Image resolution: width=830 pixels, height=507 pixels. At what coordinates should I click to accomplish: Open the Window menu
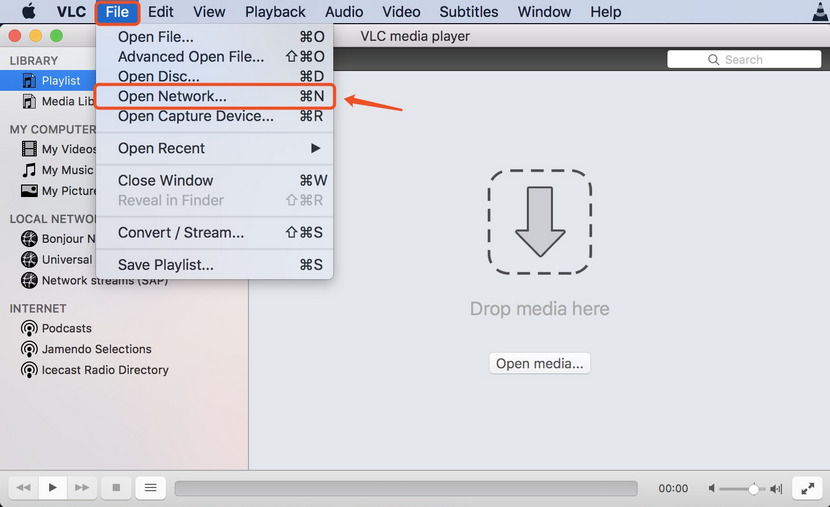(544, 12)
